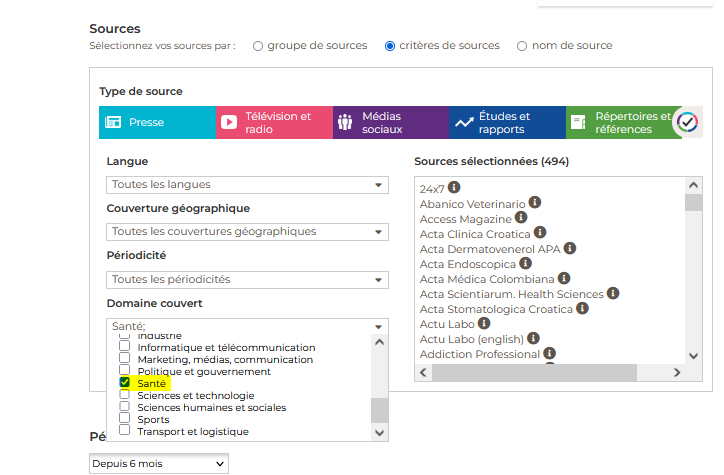Click the info icon next to 24x7
724x475 pixels.
tap(454, 187)
